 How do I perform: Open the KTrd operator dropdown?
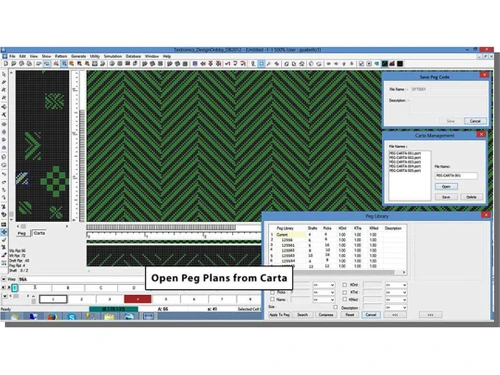click(x=396, y=292)
